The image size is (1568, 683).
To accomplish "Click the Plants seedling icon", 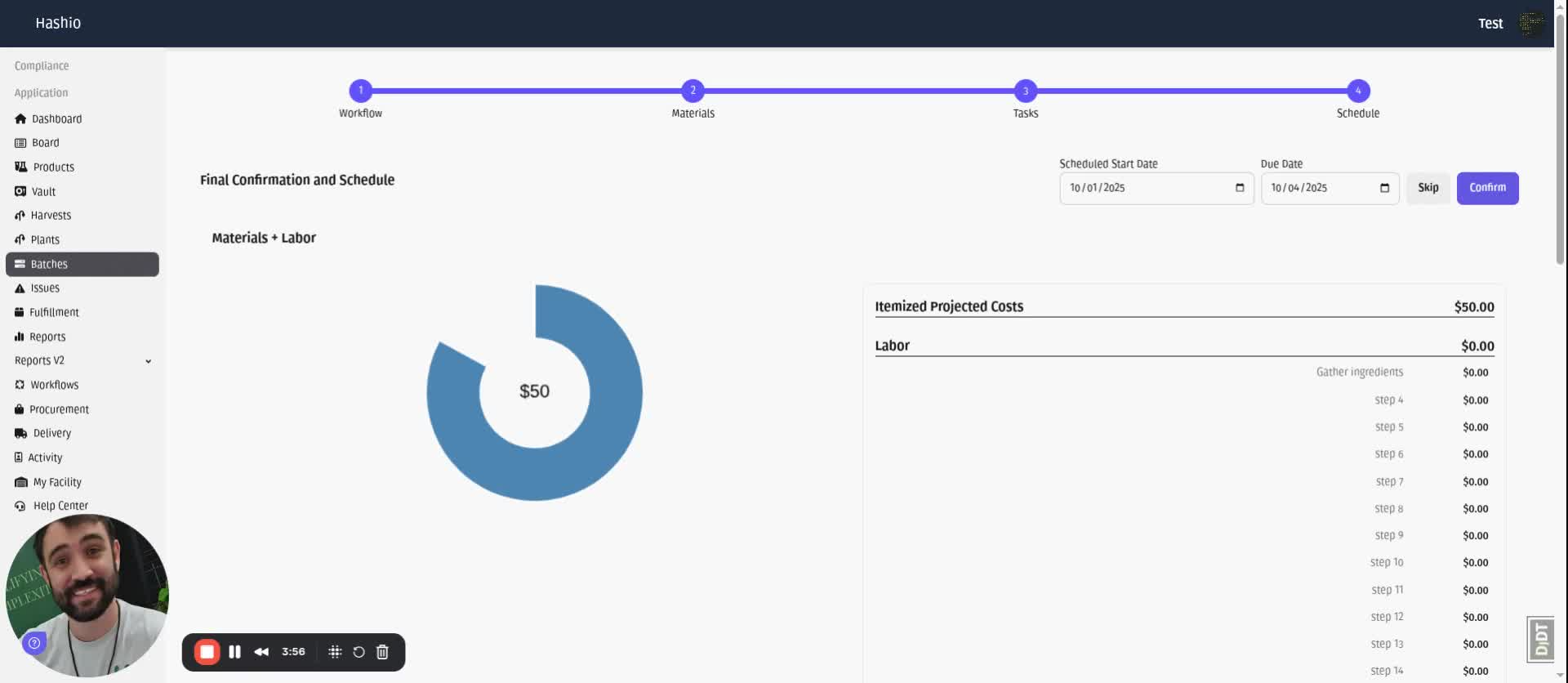I will point(20,239).
